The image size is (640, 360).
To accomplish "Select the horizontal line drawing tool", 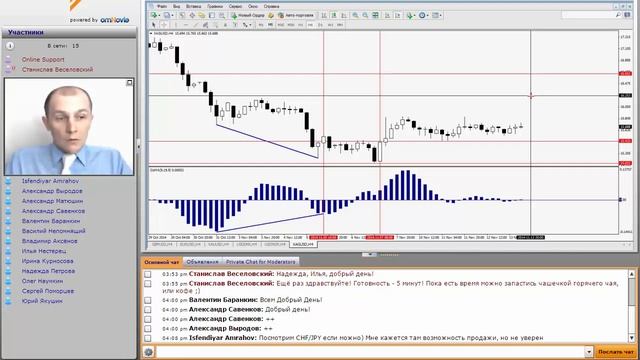I will [x=186, y=25].
